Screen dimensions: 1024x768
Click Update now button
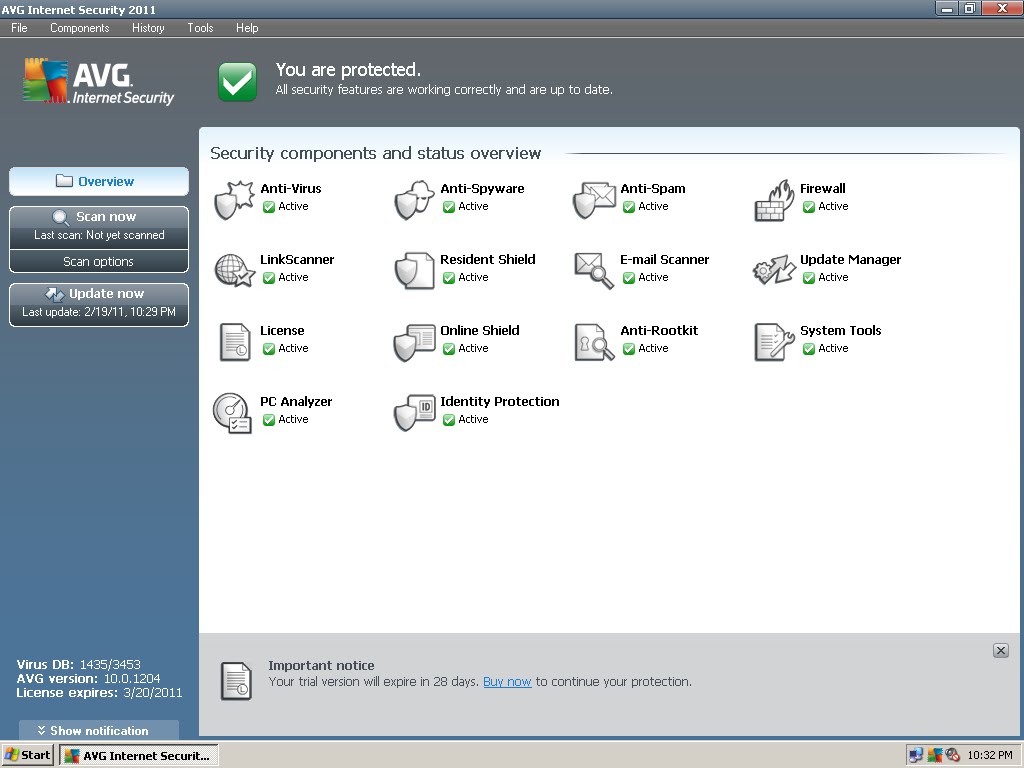99,304
